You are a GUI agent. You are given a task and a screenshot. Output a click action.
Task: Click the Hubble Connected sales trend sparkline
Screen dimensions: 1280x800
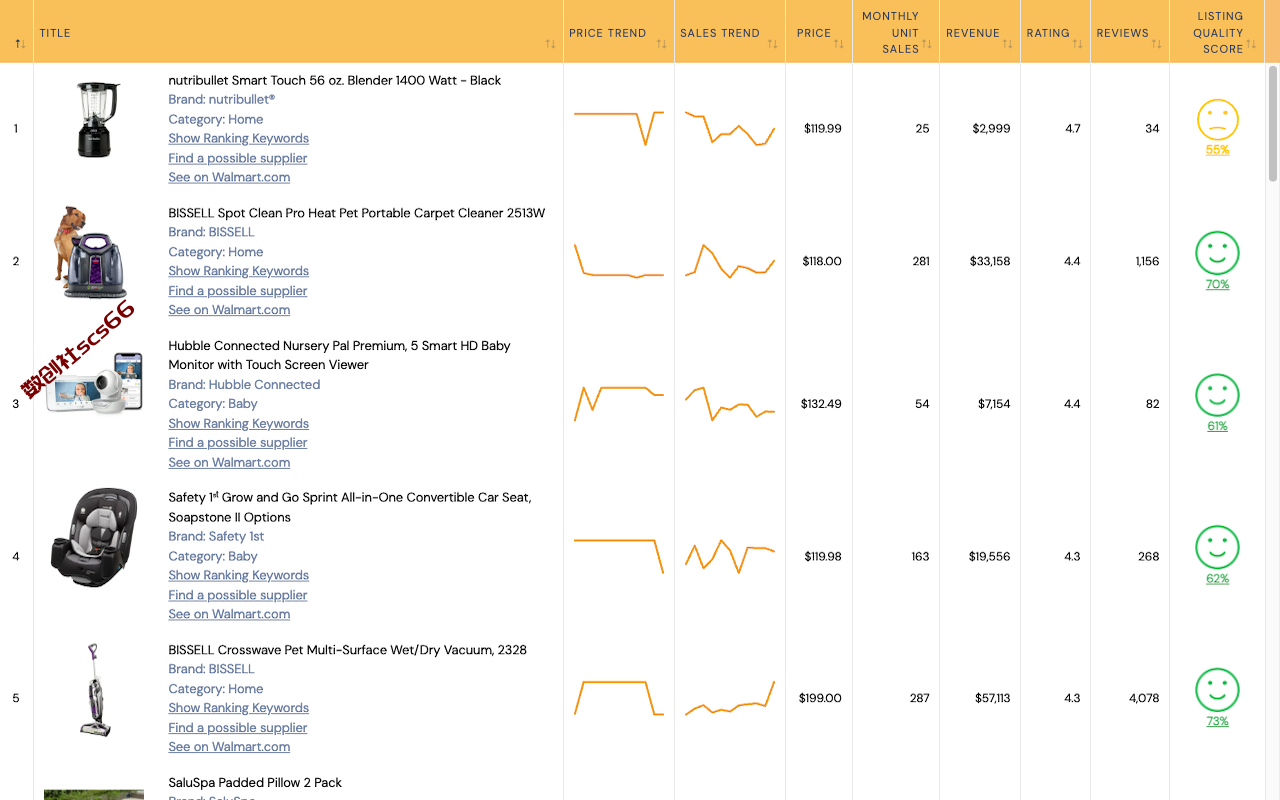pyautogui.click(x=730, y=403)
